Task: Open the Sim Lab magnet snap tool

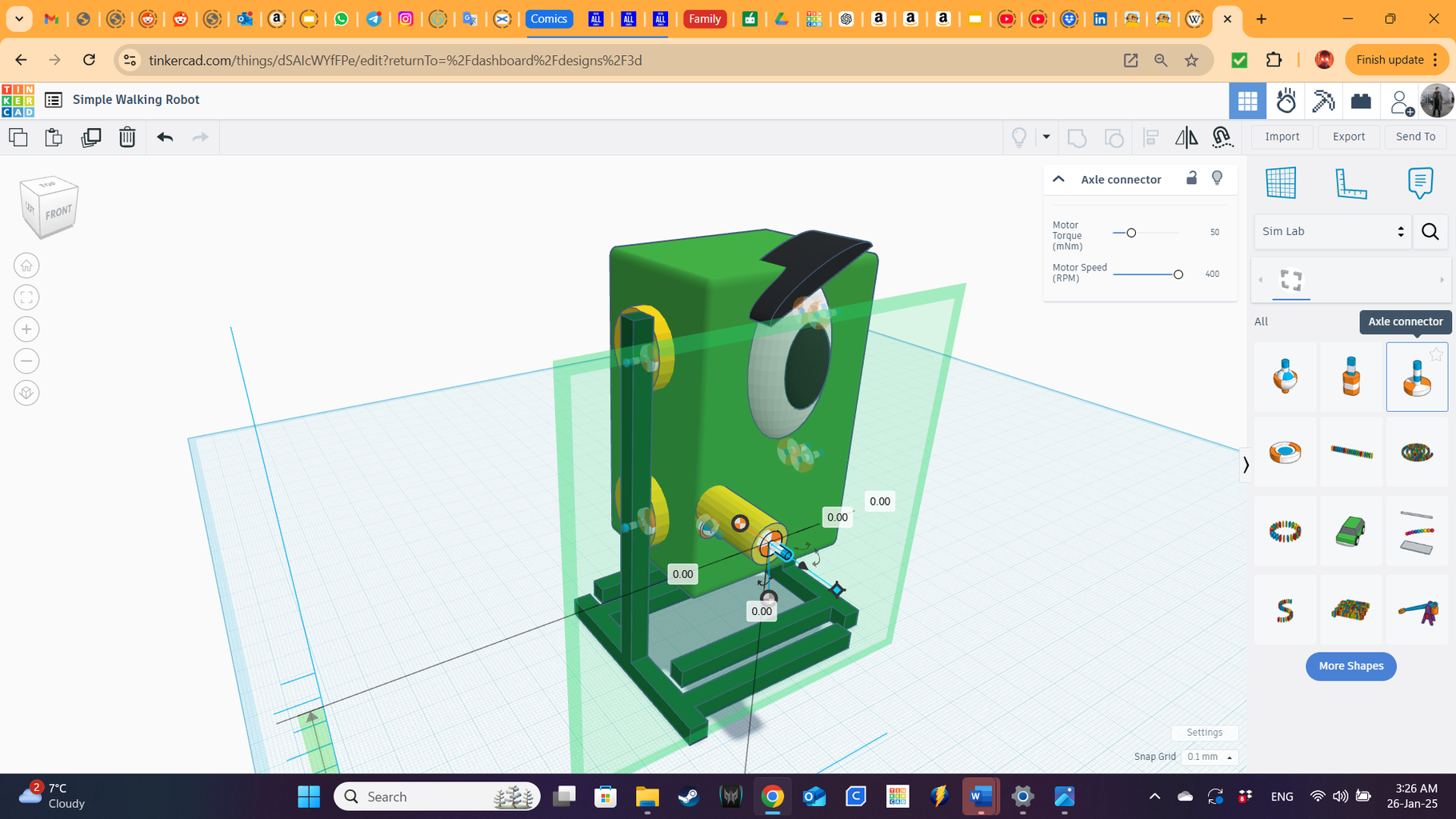Action: (x=1222, y=137)
